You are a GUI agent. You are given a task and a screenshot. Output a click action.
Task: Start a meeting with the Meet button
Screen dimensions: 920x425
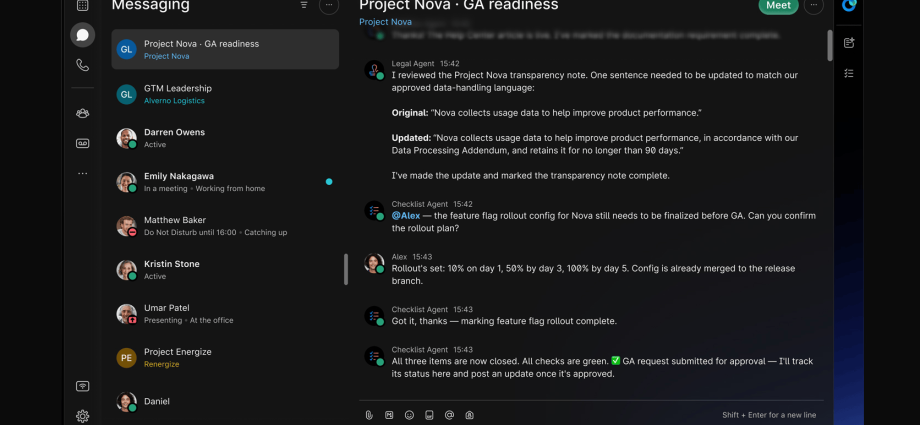coord(778,5)
